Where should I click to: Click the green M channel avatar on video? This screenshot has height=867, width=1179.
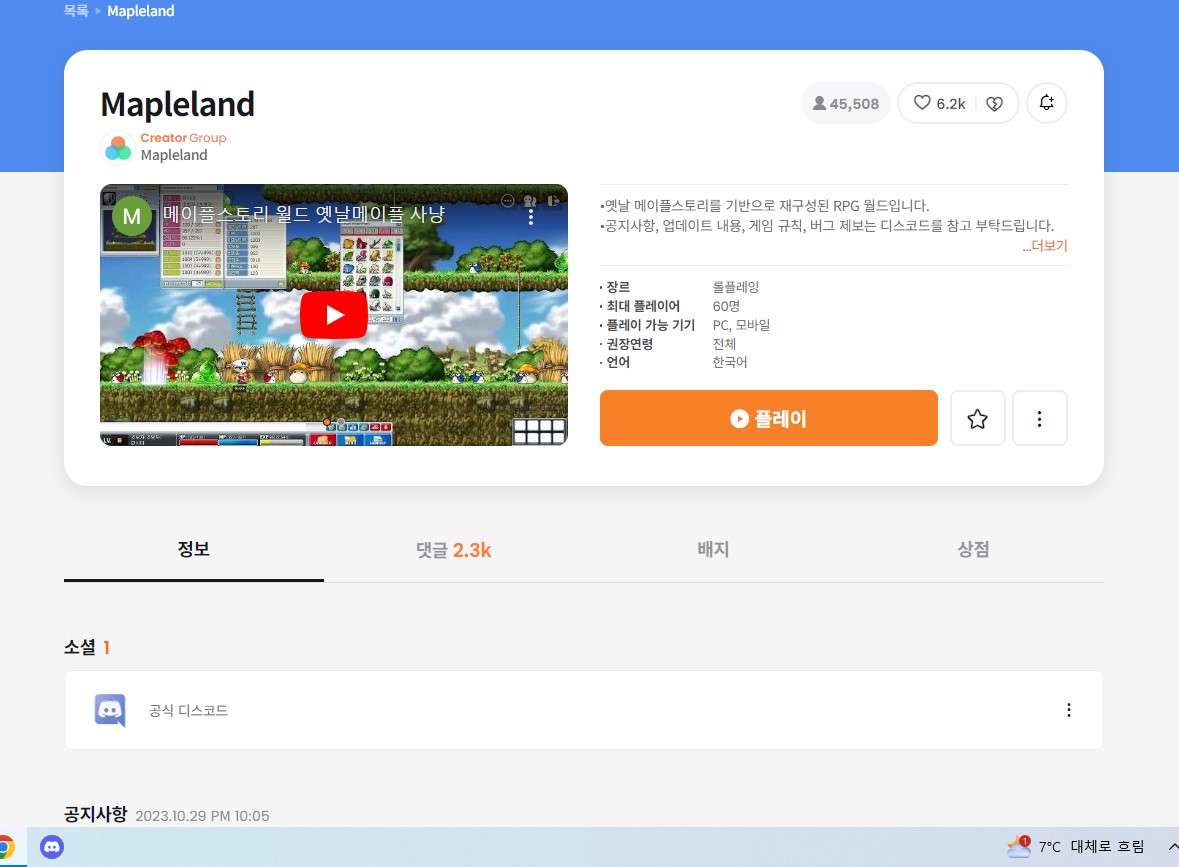(x=132, y=217)
